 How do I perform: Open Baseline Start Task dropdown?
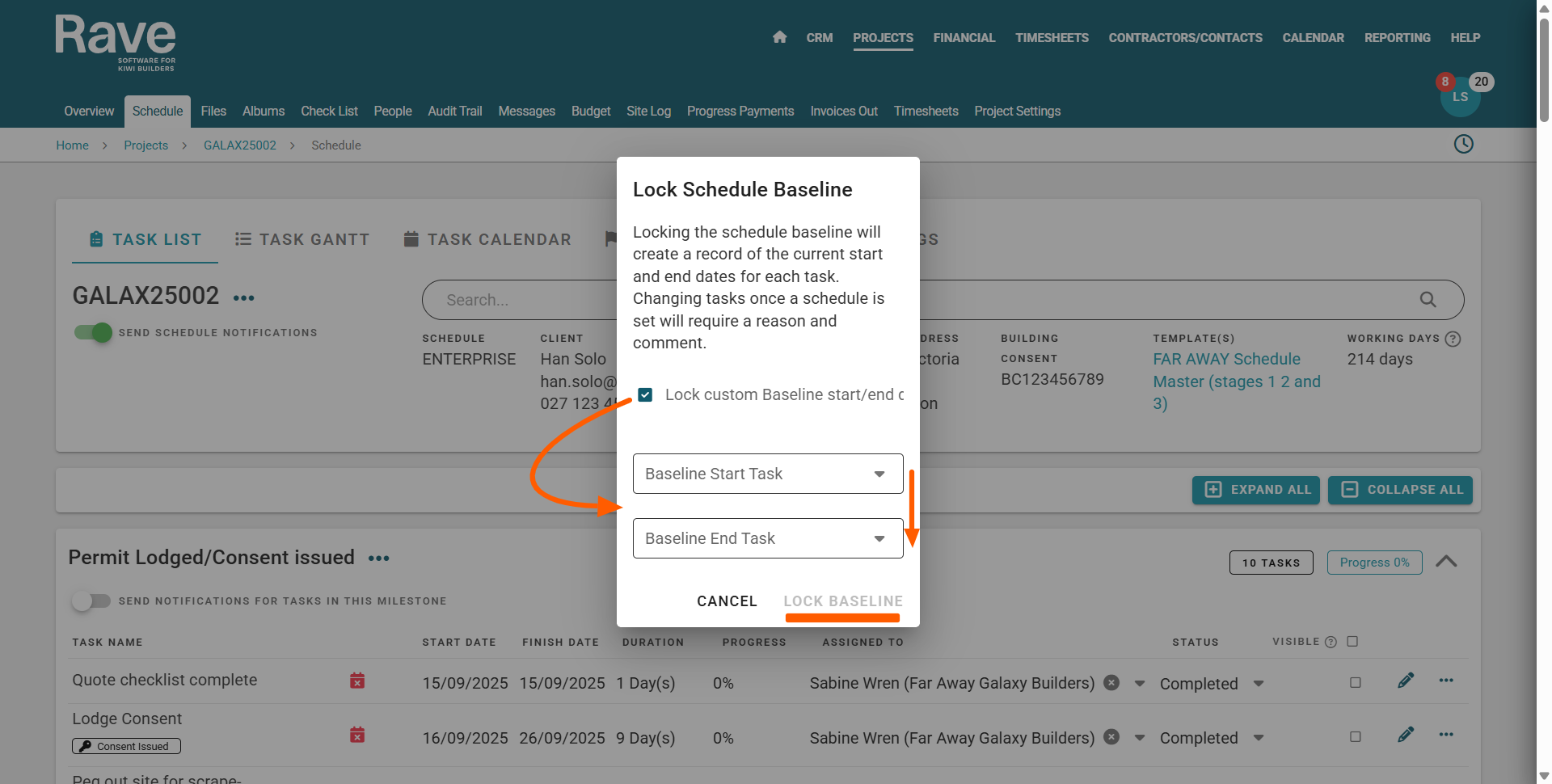tap(767, 474)
